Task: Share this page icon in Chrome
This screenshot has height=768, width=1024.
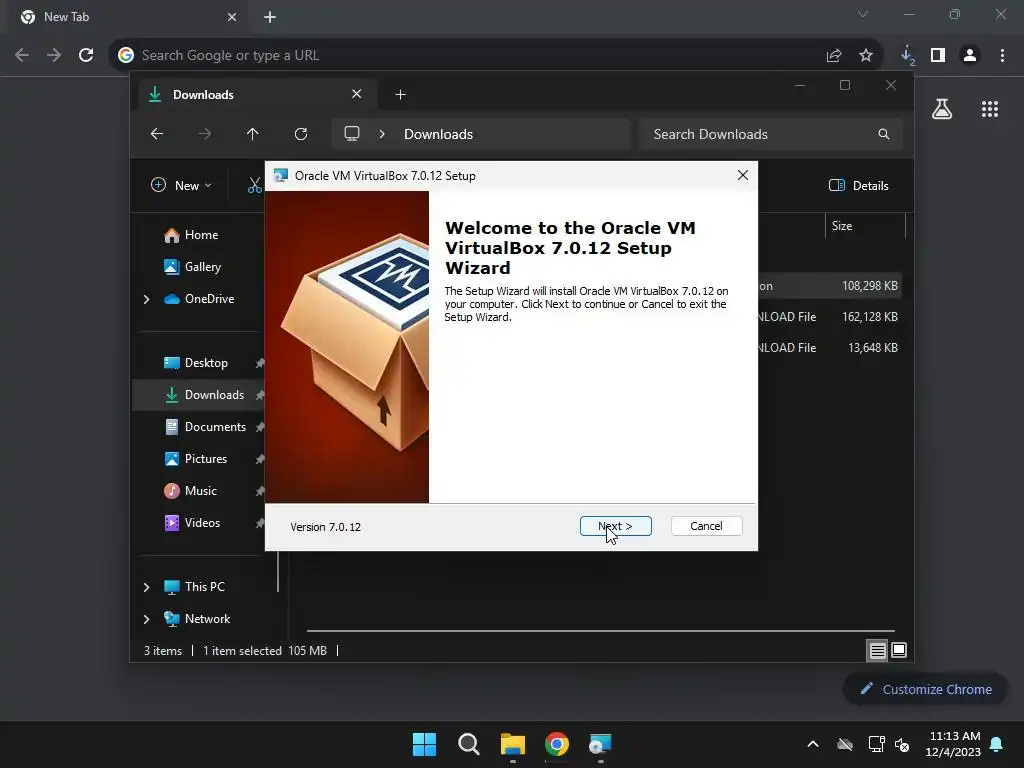Action: pos(834,56)
